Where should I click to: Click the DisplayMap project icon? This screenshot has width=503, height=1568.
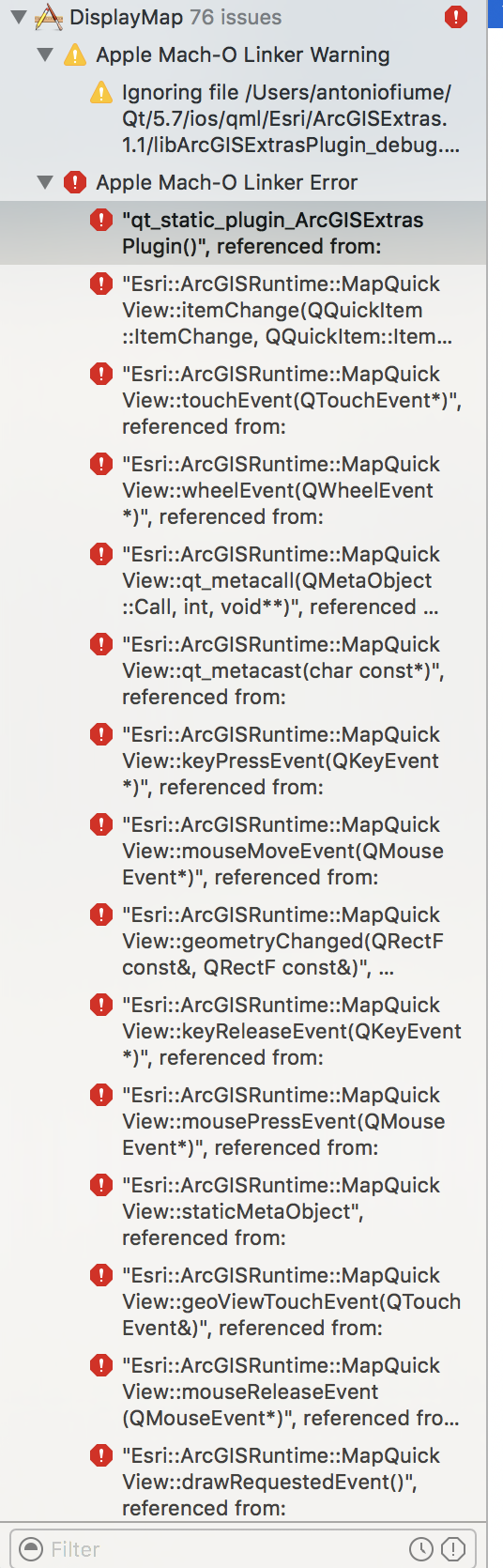48,17
